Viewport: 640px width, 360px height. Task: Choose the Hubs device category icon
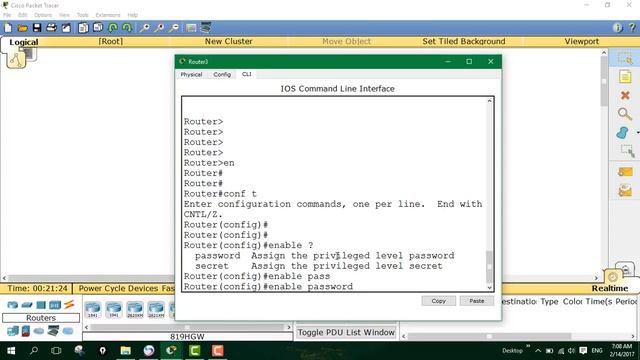pyautogui.click(x=41, y=304)
